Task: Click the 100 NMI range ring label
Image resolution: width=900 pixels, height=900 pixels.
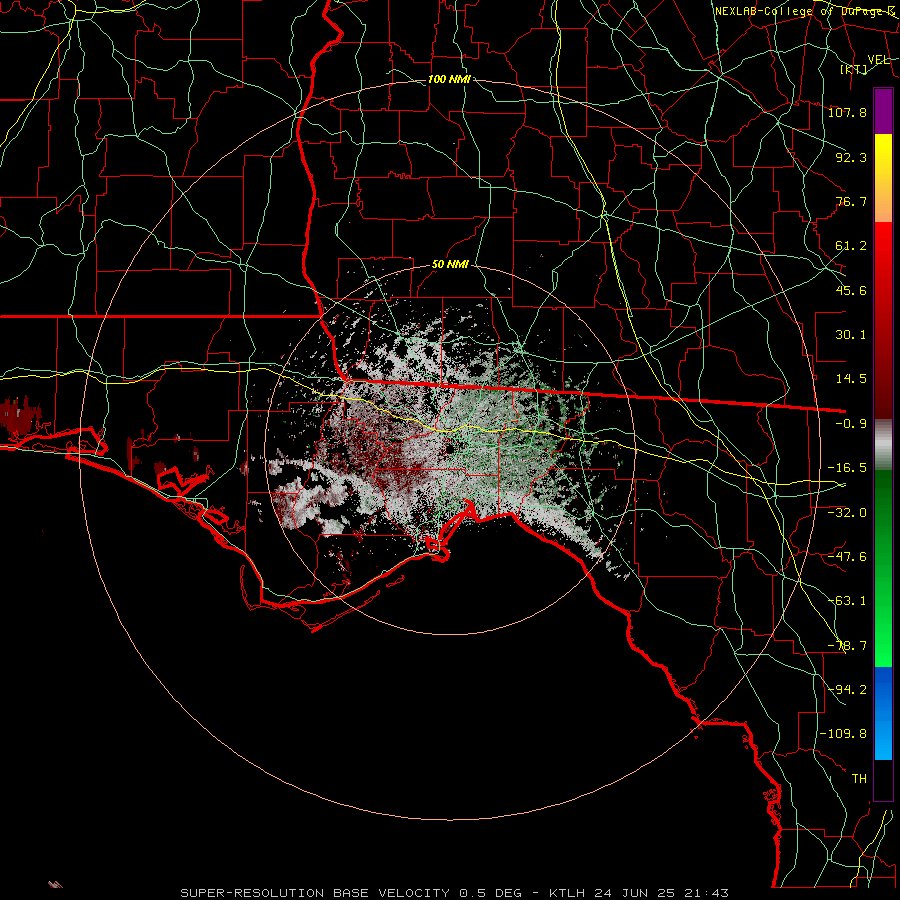Action: [x=449, y=79]
